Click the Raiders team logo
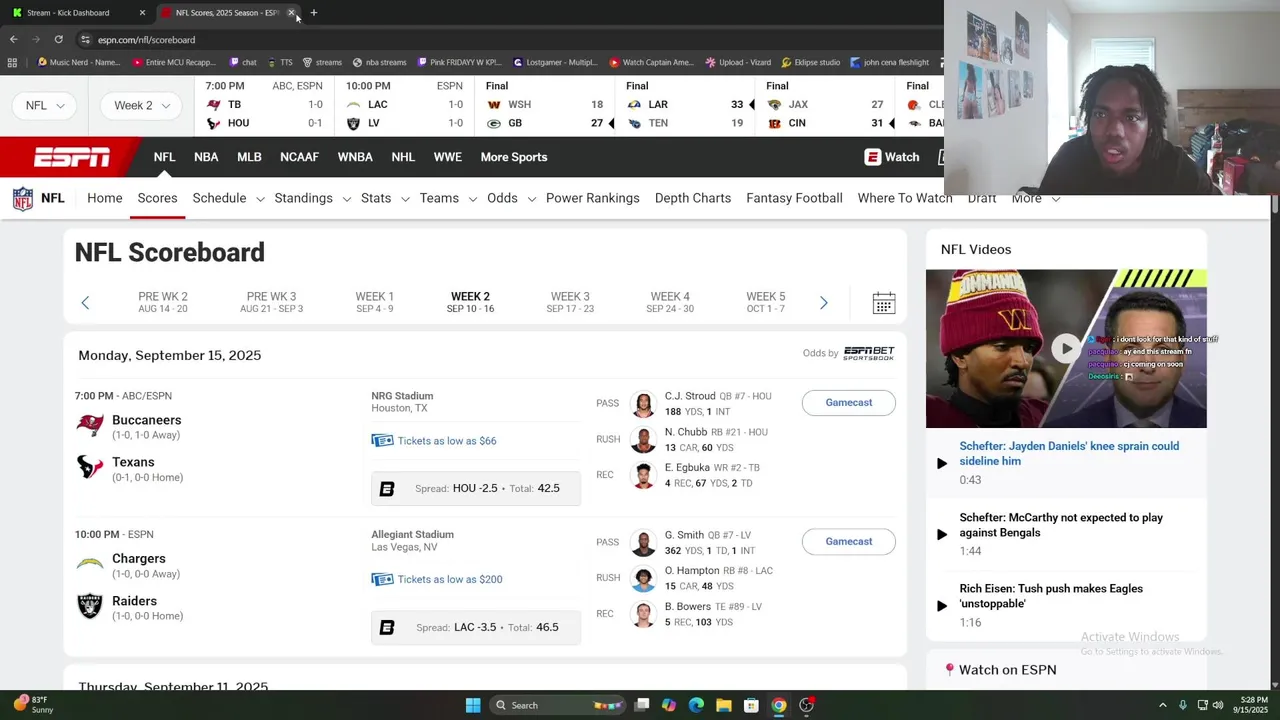This screenshot has height=720, width=1280. coord(90,606)
